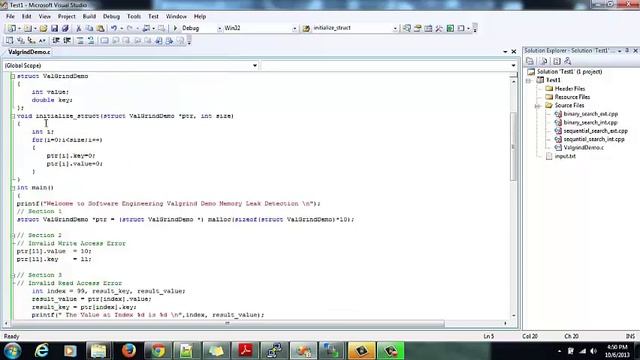Click the Find in Files icon
Viewport: 640px width, 360px height.
pos(306,28)
